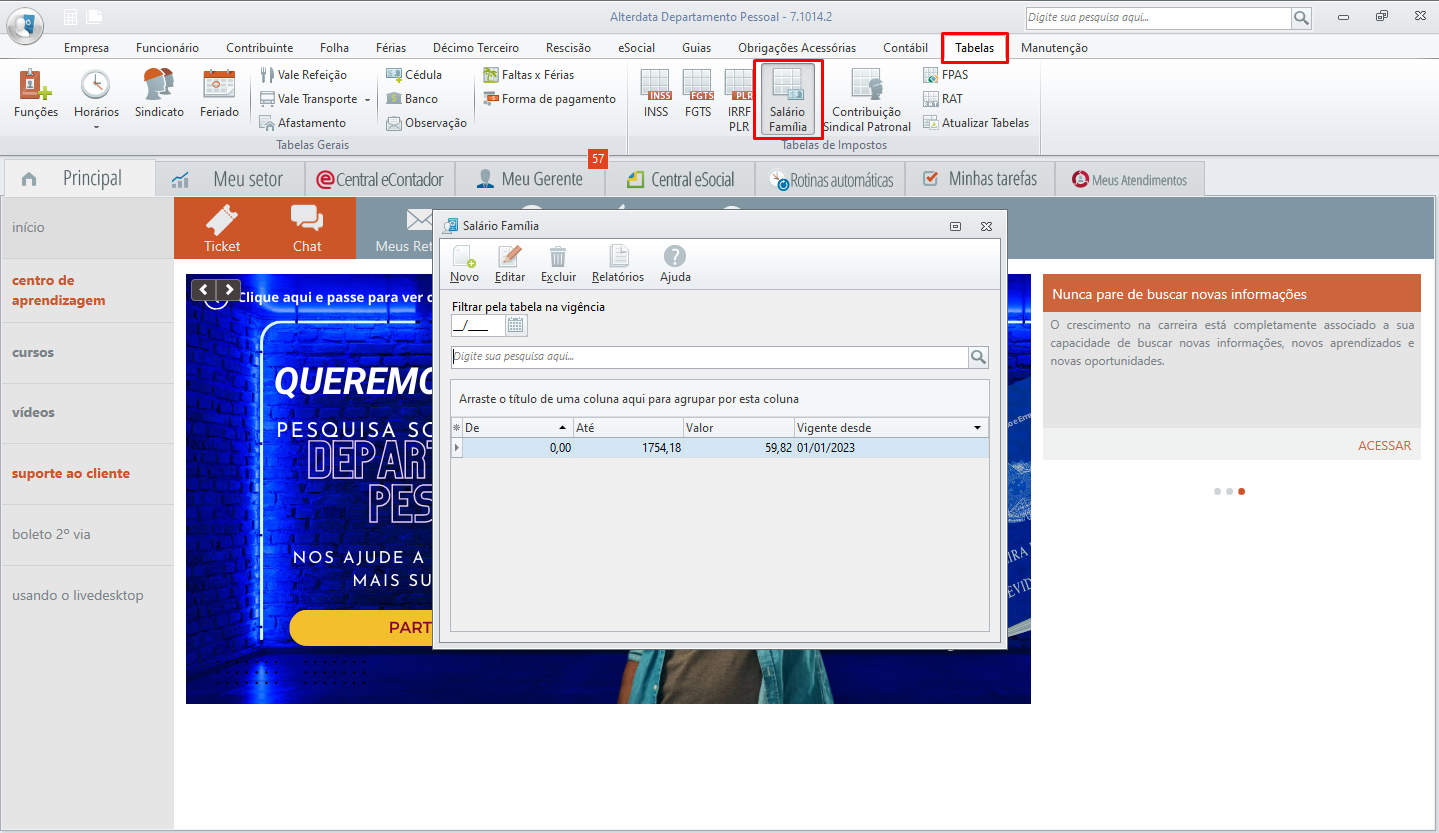Switch to the Meu setor tab
1439x833 pixels.
click(229, 180)
